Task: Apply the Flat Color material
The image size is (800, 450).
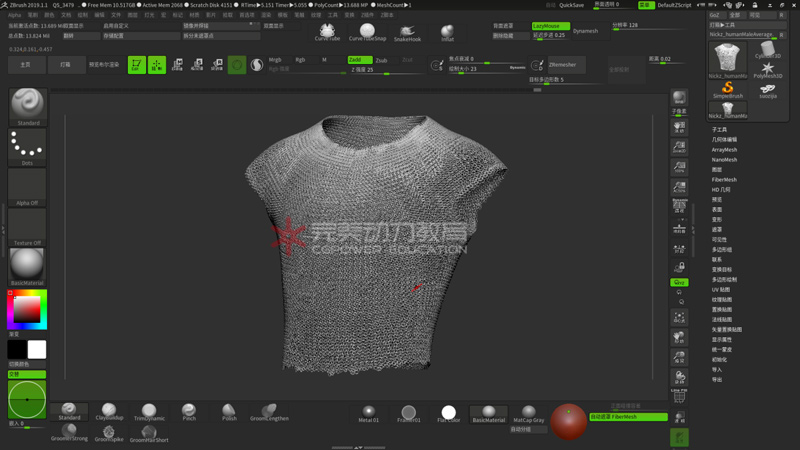Action: [x=448, y=413]
